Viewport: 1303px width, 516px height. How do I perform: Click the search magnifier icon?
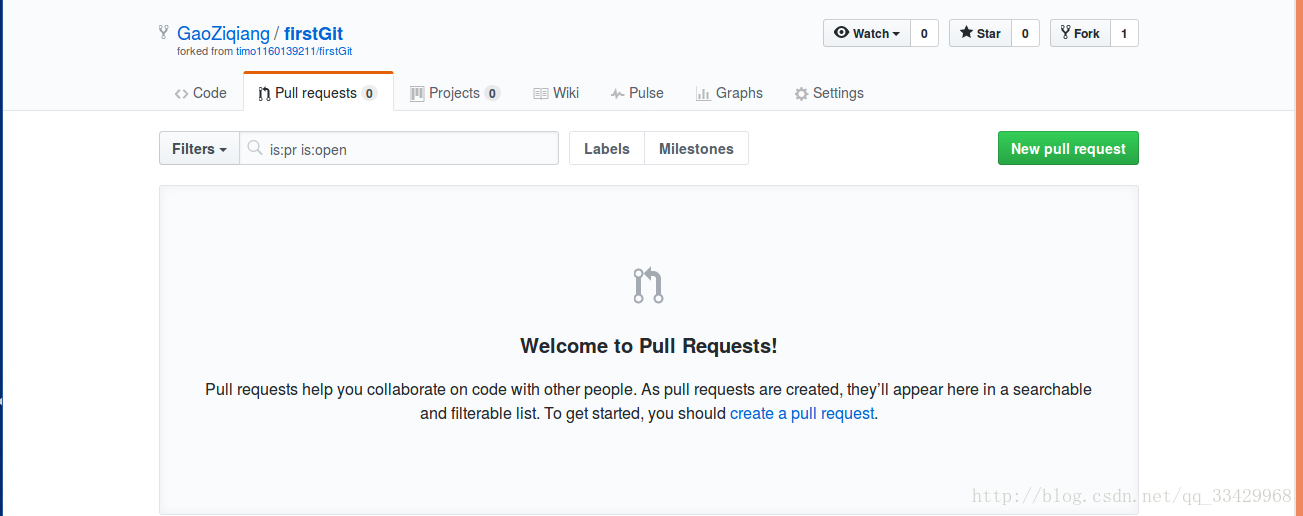pyautogui.click(x=255, y=148)
